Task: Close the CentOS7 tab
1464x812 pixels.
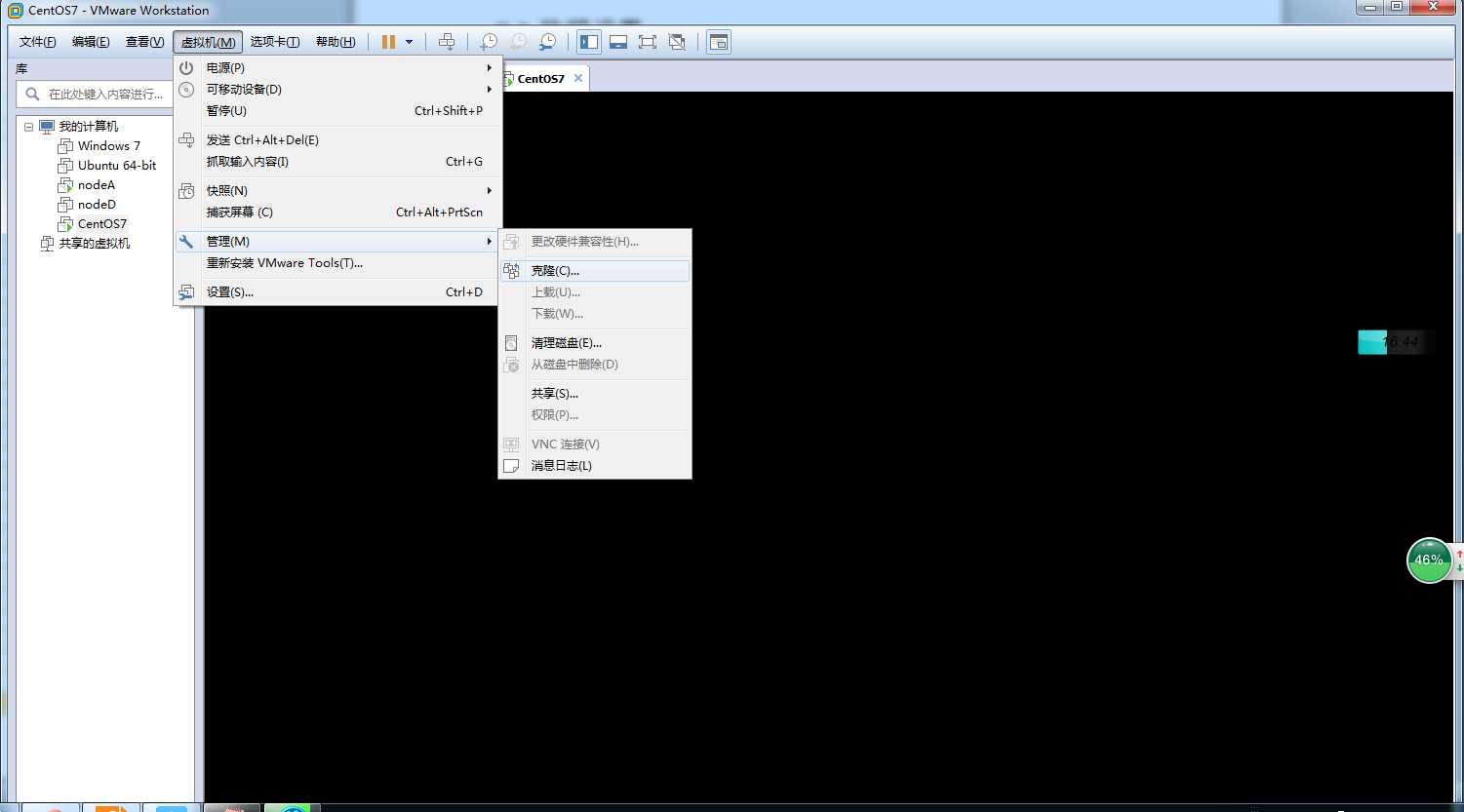Action: pyautogui.click(x=578, y=78)
